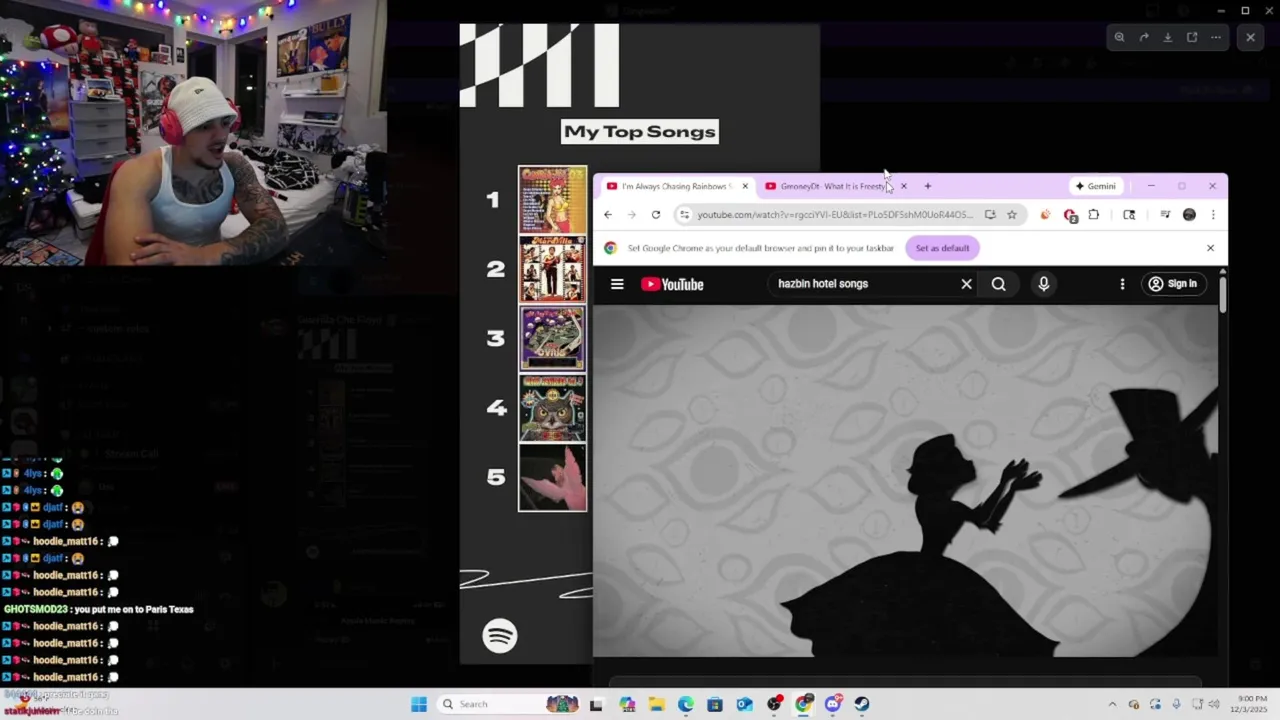Screen dimensions: 1280x720
Task: Open site information icon in address bar
Action: click(x=684, y=215)
